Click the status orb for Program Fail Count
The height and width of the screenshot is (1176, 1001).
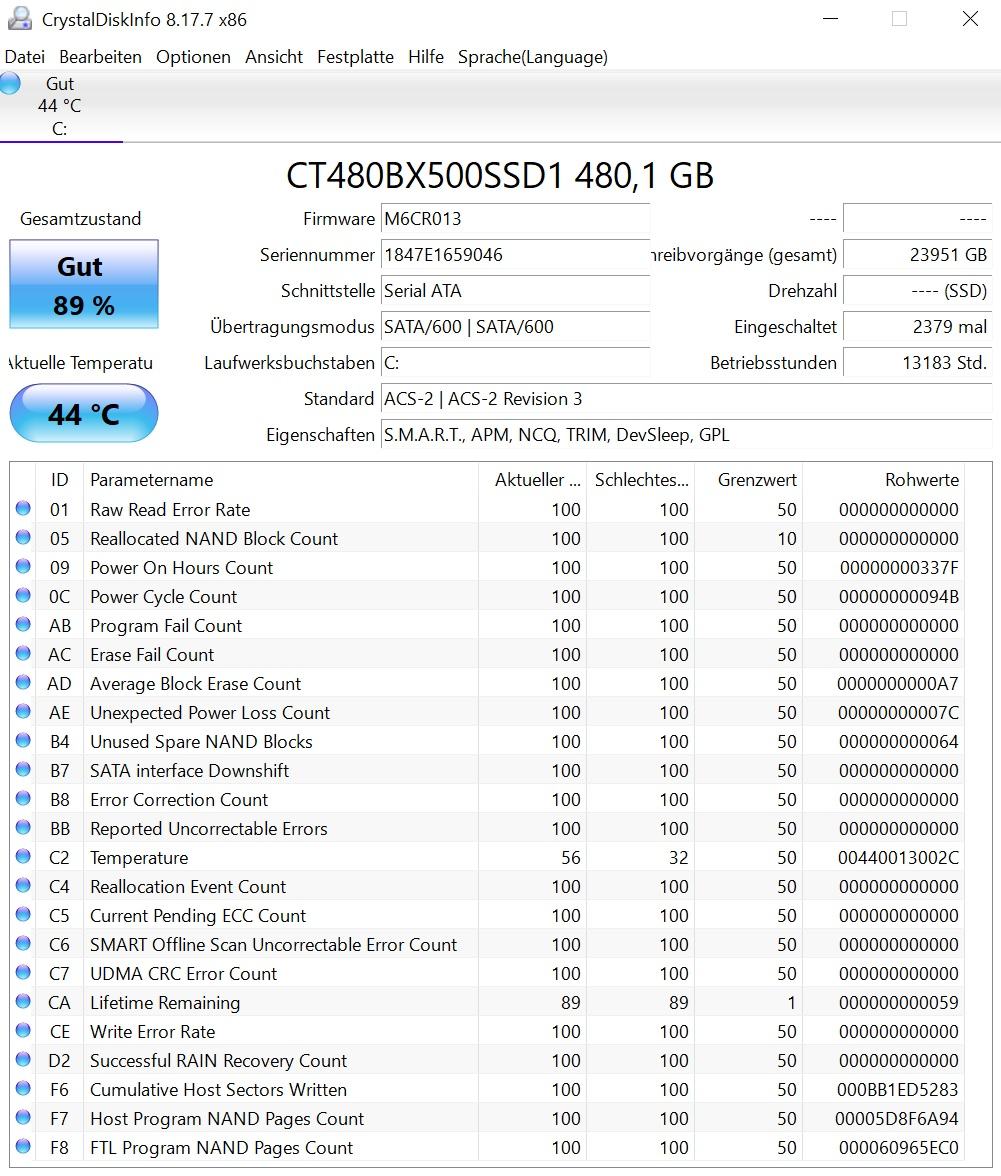click(23, 625)
